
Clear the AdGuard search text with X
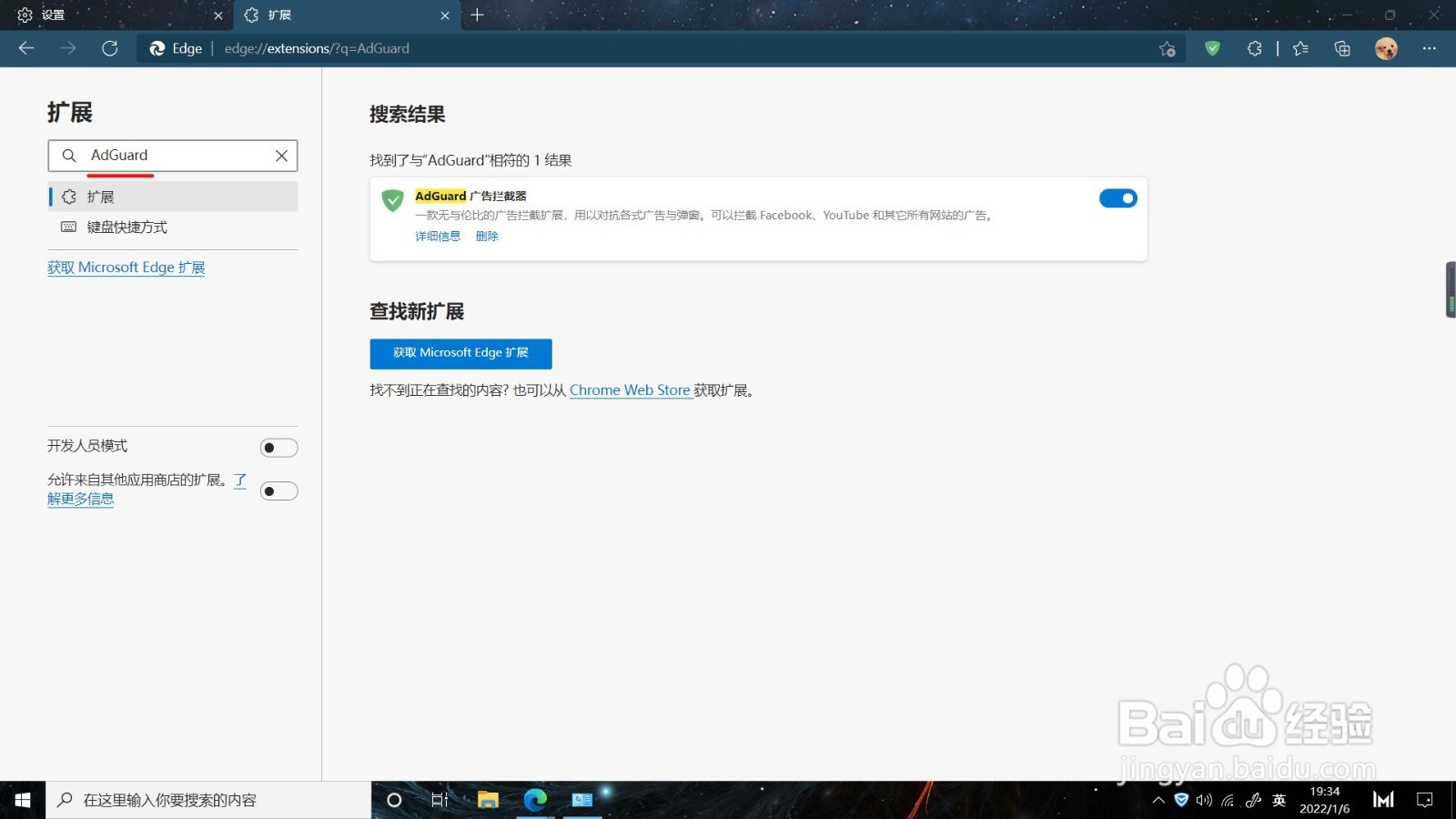282,156
